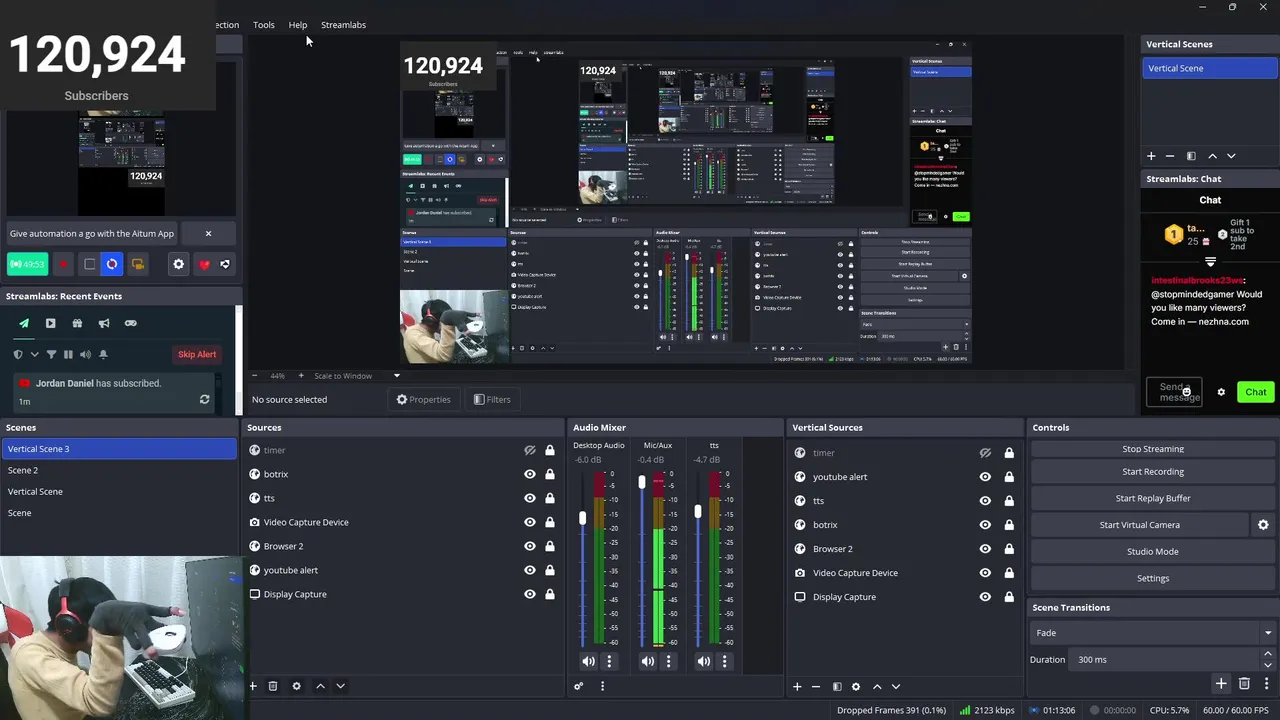Click the green Chat send button
This screenshot has height=720, width=1280.
1255,392
